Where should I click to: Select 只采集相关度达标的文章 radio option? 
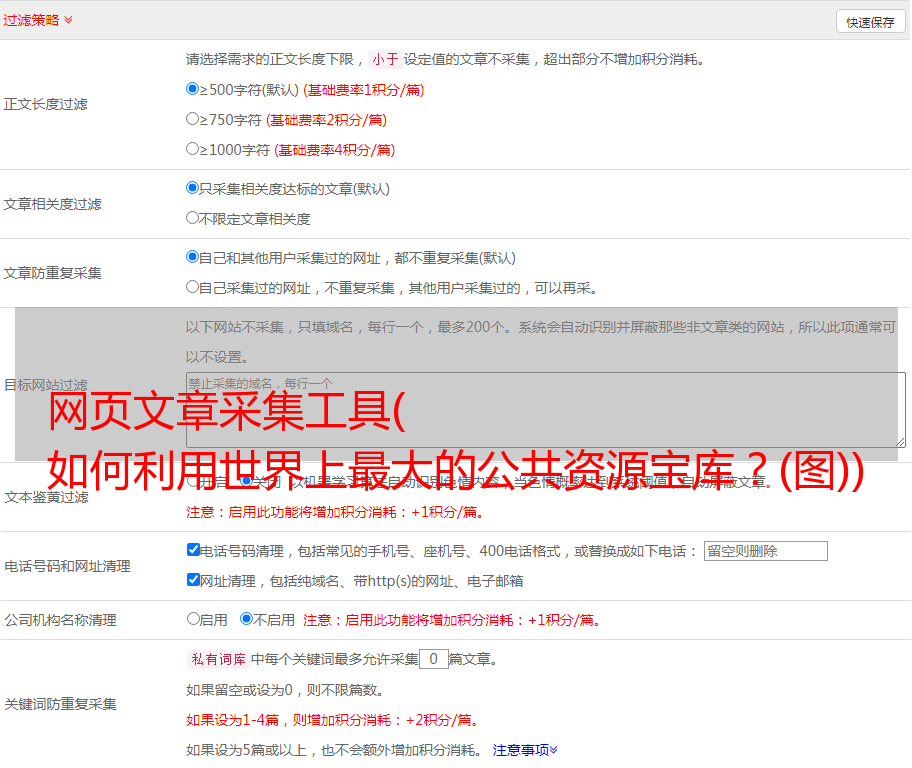pyautogui.click(x=193, y=188)
